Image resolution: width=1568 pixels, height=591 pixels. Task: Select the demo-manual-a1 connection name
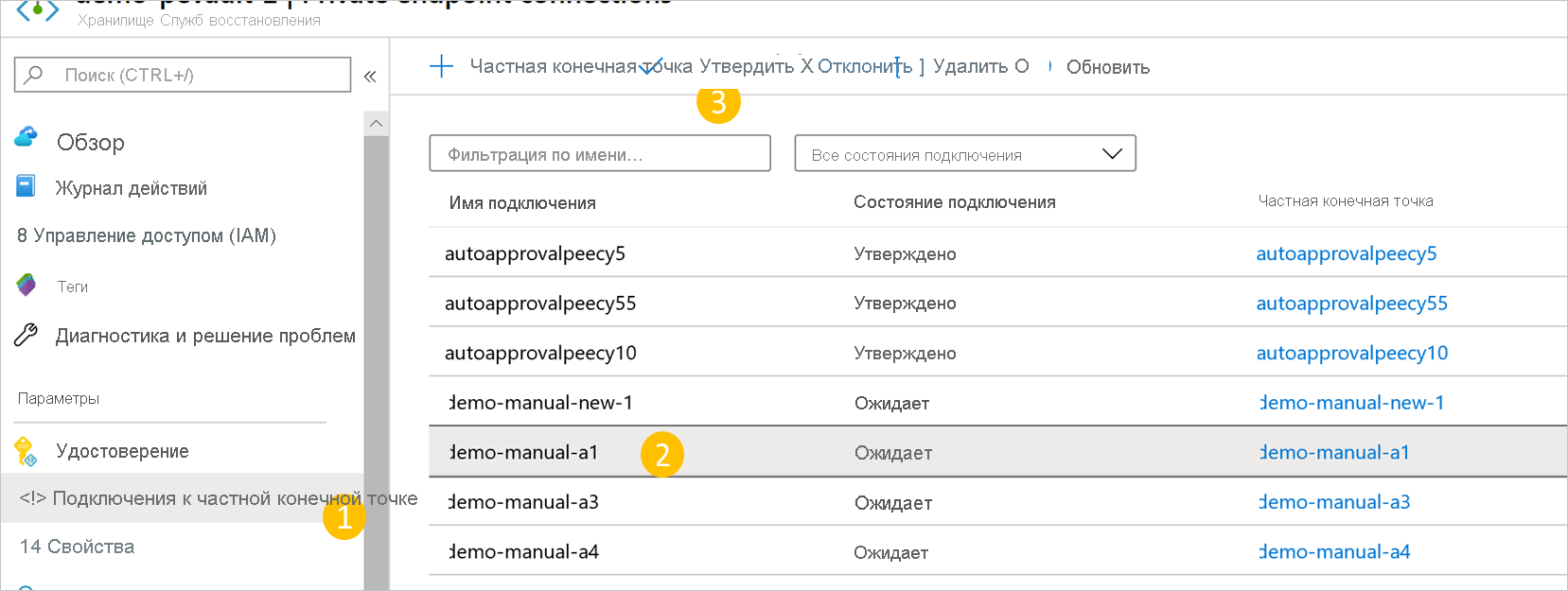(523, 452)
